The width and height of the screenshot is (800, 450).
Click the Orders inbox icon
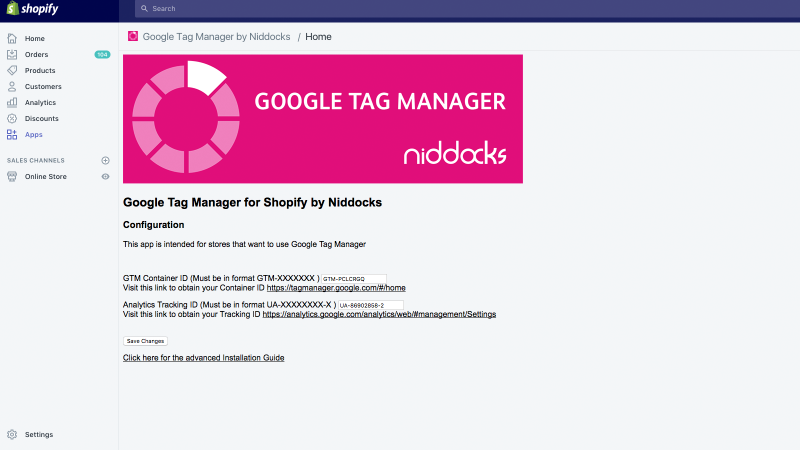tap(12, 55)
